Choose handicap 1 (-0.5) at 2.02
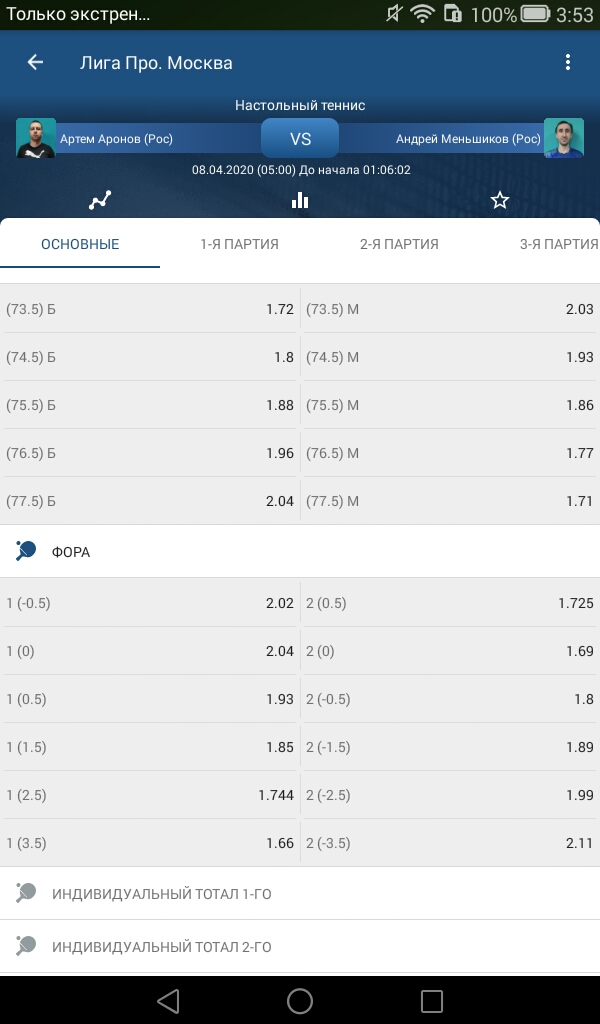Viewport: 600px width, 1024px height. coord(150,603)
